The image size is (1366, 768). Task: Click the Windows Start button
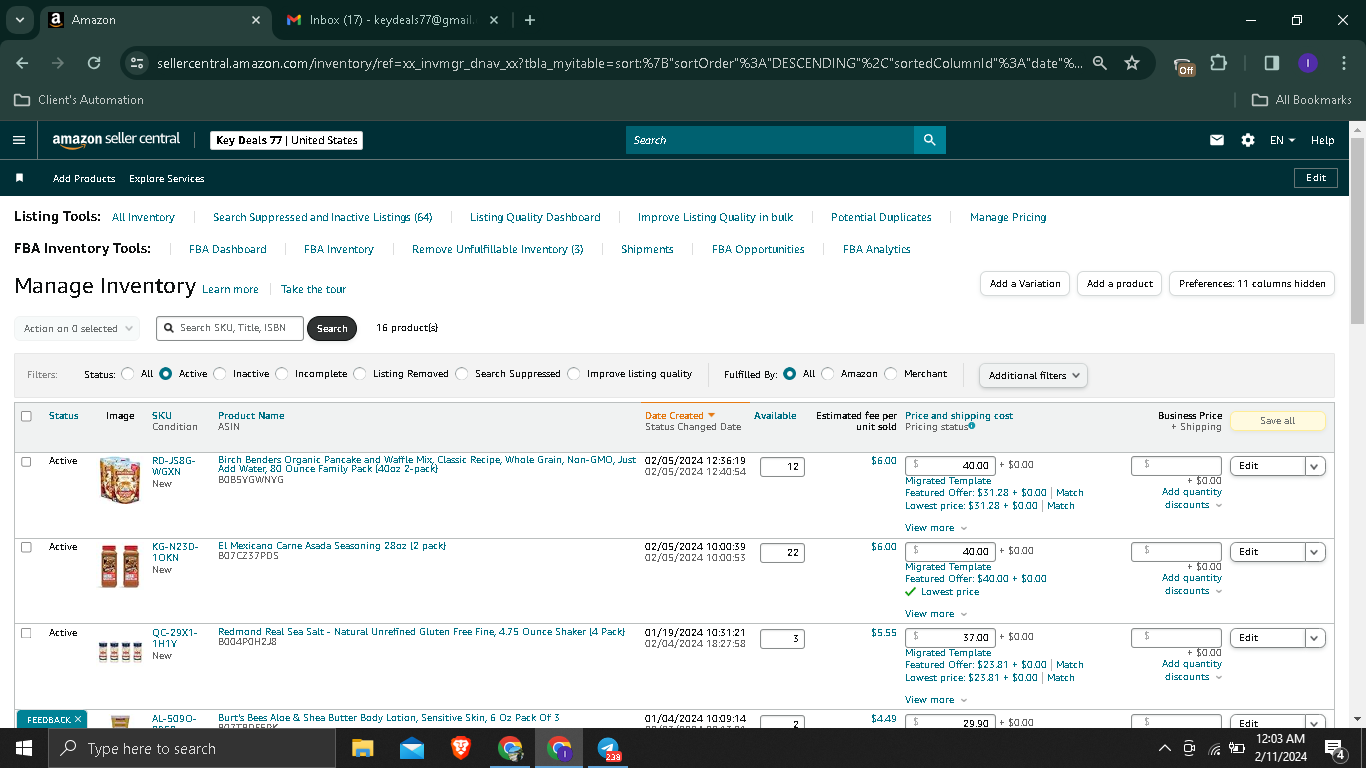click(23, 748)
